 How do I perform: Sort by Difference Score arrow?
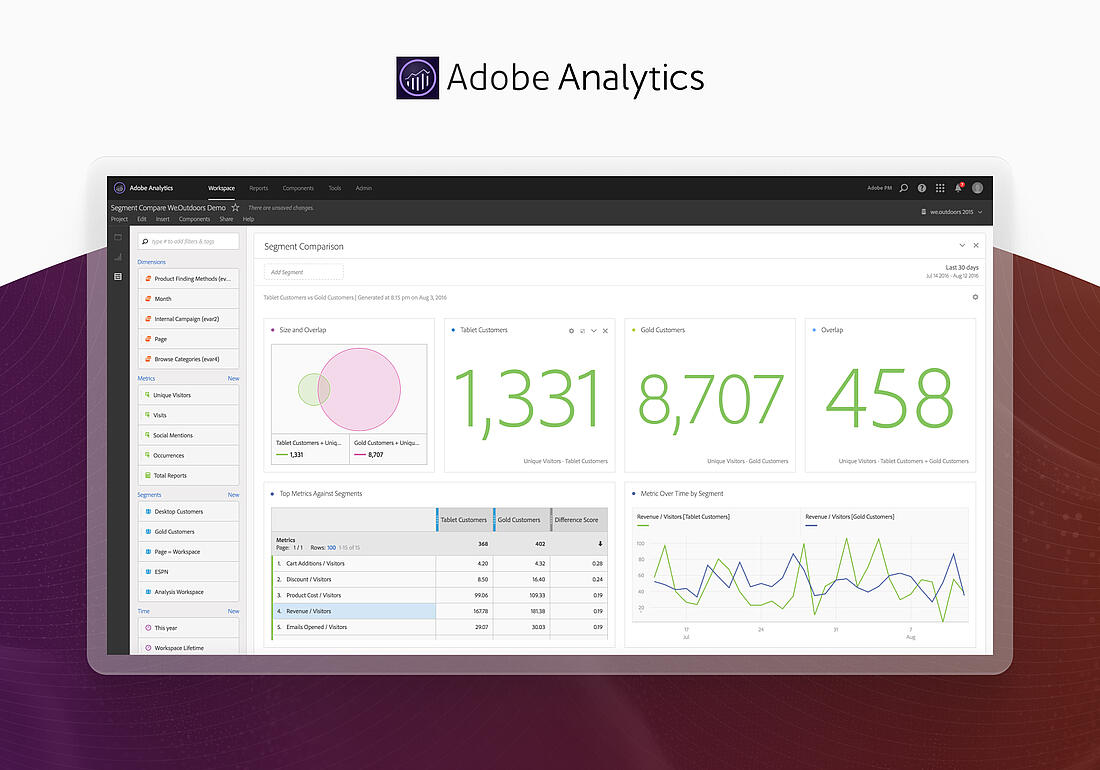(x=600, y=543)
